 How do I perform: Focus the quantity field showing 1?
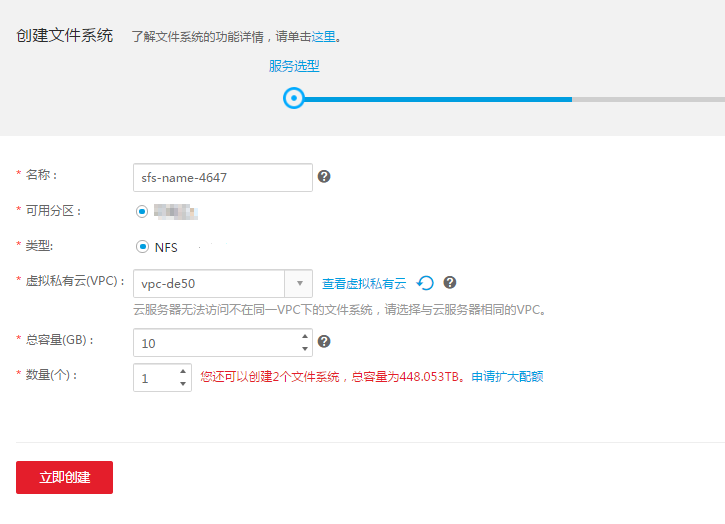(x=162, y=378)
